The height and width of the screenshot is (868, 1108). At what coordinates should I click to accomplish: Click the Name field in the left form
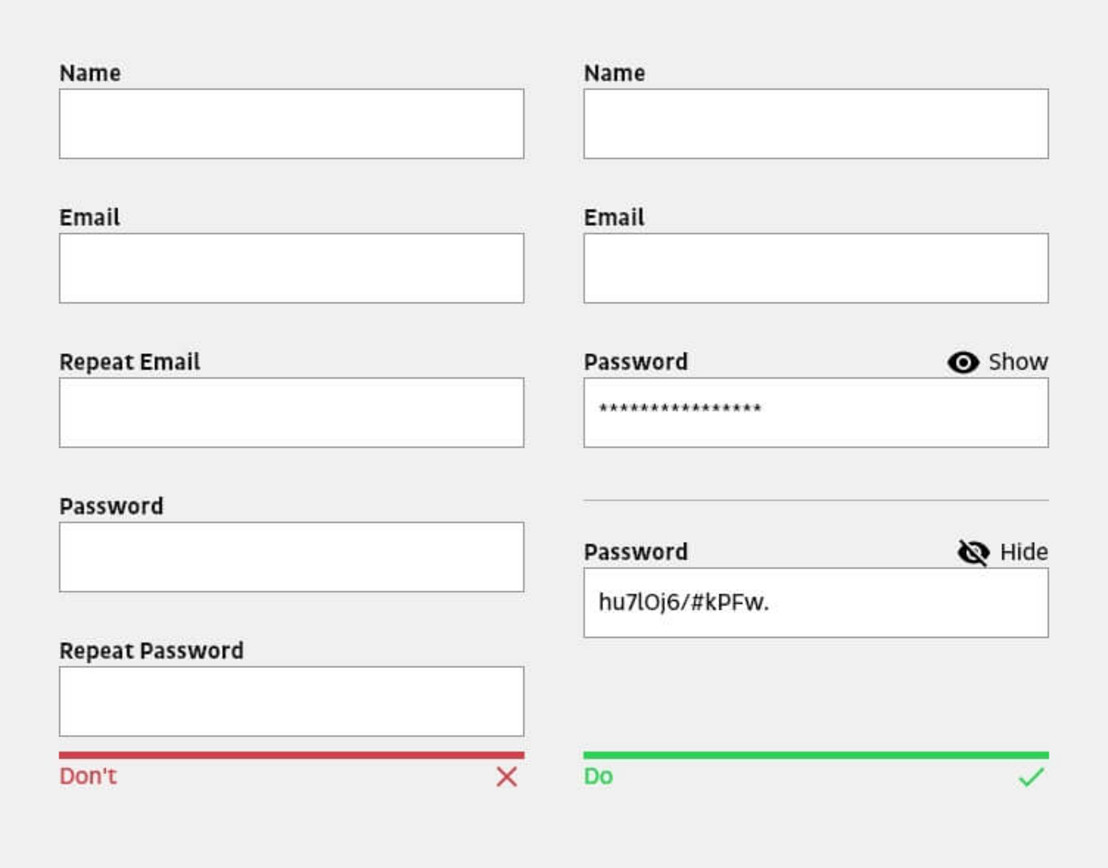pos(291,124)
